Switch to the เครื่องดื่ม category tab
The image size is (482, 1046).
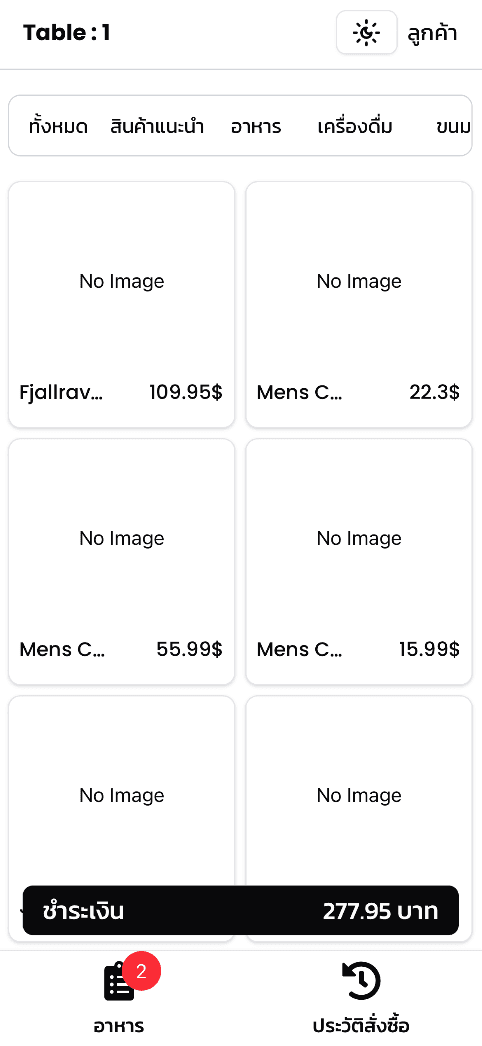(x=355, y=127)
